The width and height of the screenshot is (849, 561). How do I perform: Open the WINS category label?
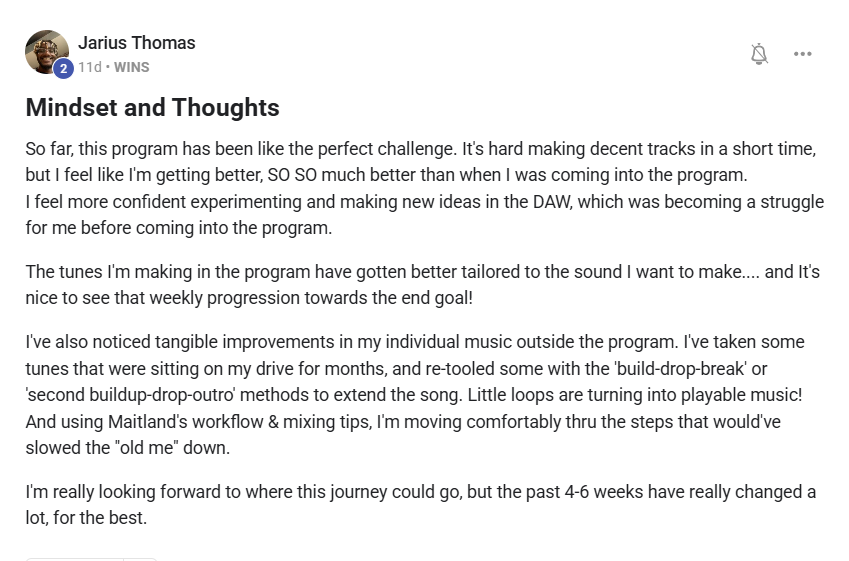[x=132, y=67]
